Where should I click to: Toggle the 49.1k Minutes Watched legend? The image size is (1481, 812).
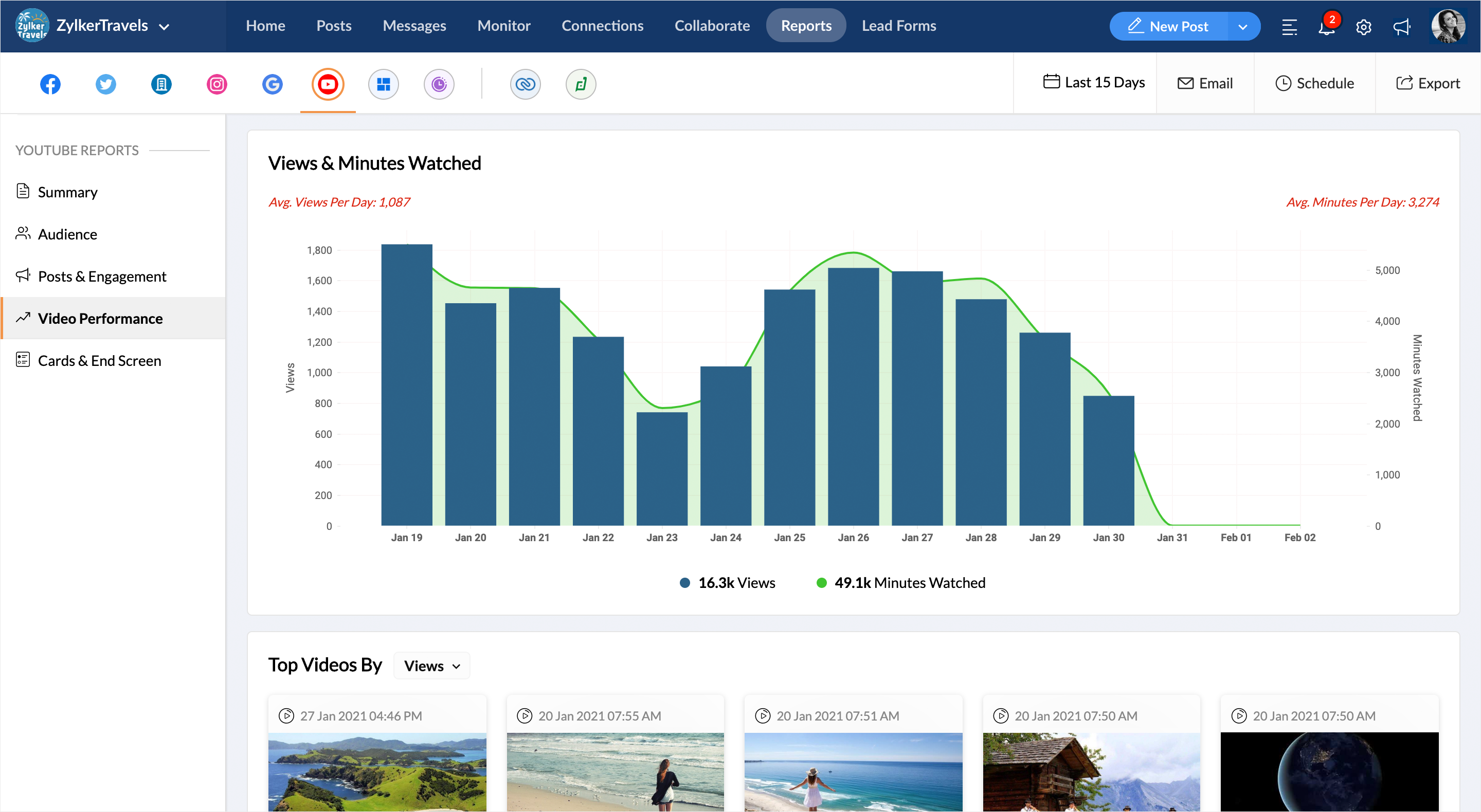901,583
